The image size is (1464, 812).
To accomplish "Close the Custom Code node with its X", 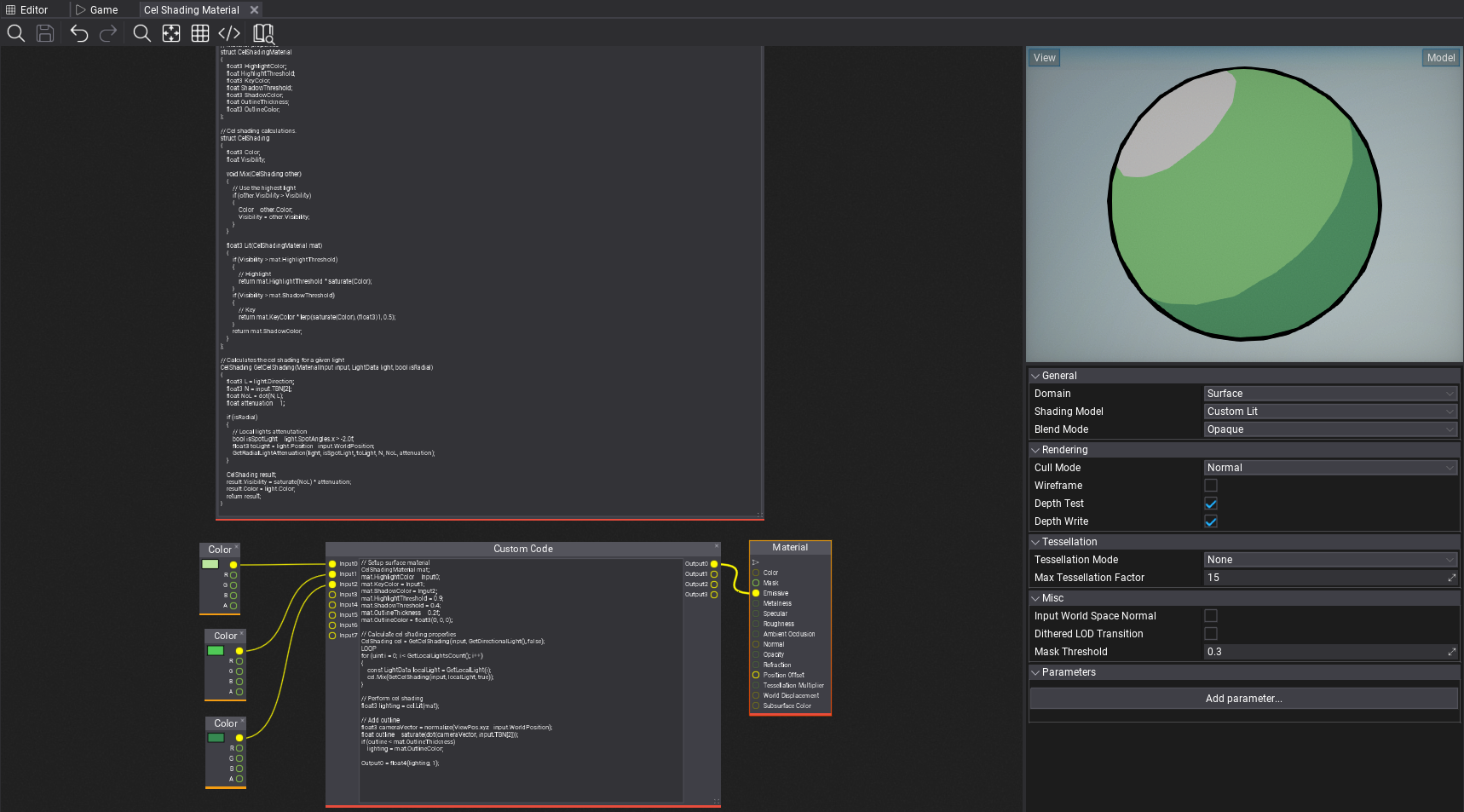I will pyautogui.click(x=717, y=546).
